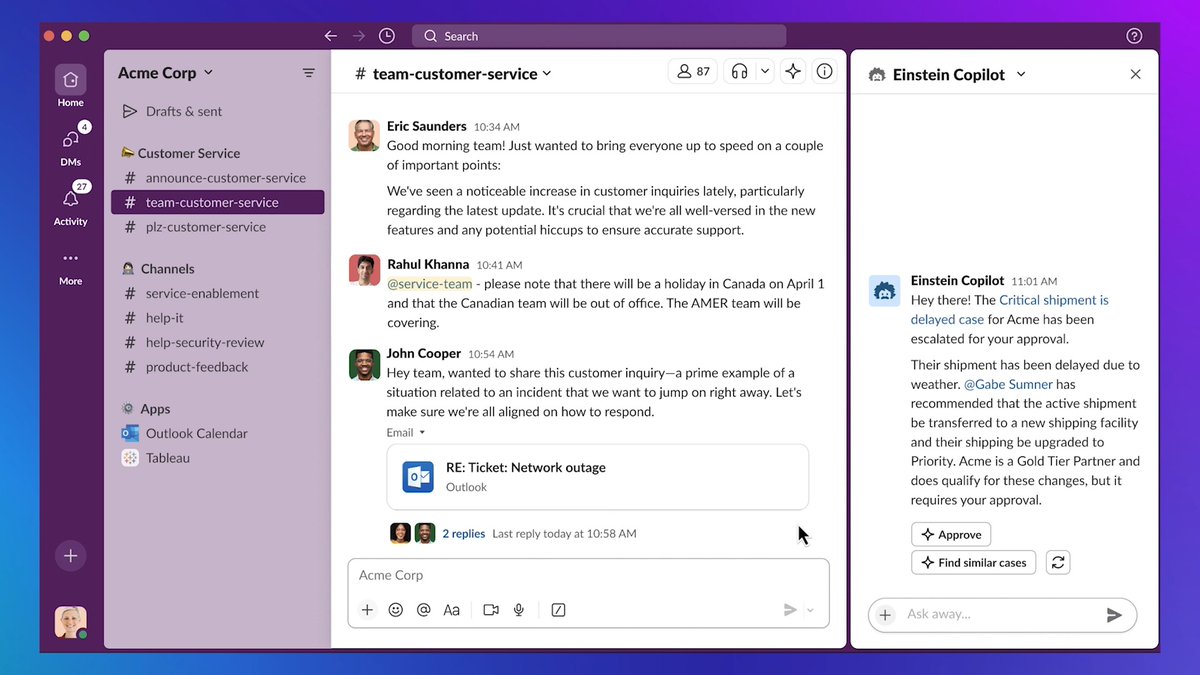This screenshot has width=1200, height=675.
Task: View the 2 replies thread
Action: [463, 534]
